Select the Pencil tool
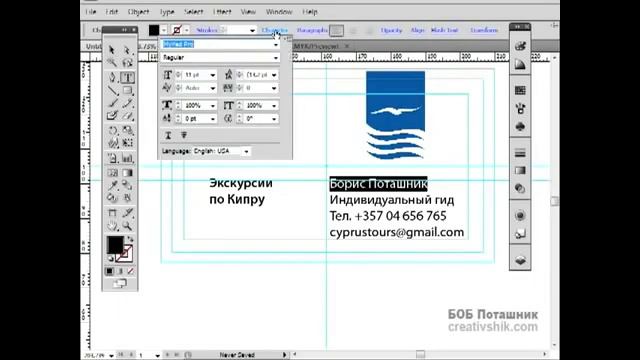Image resolution: width=640 pixels, height=360 pixels. click(127, 103)
